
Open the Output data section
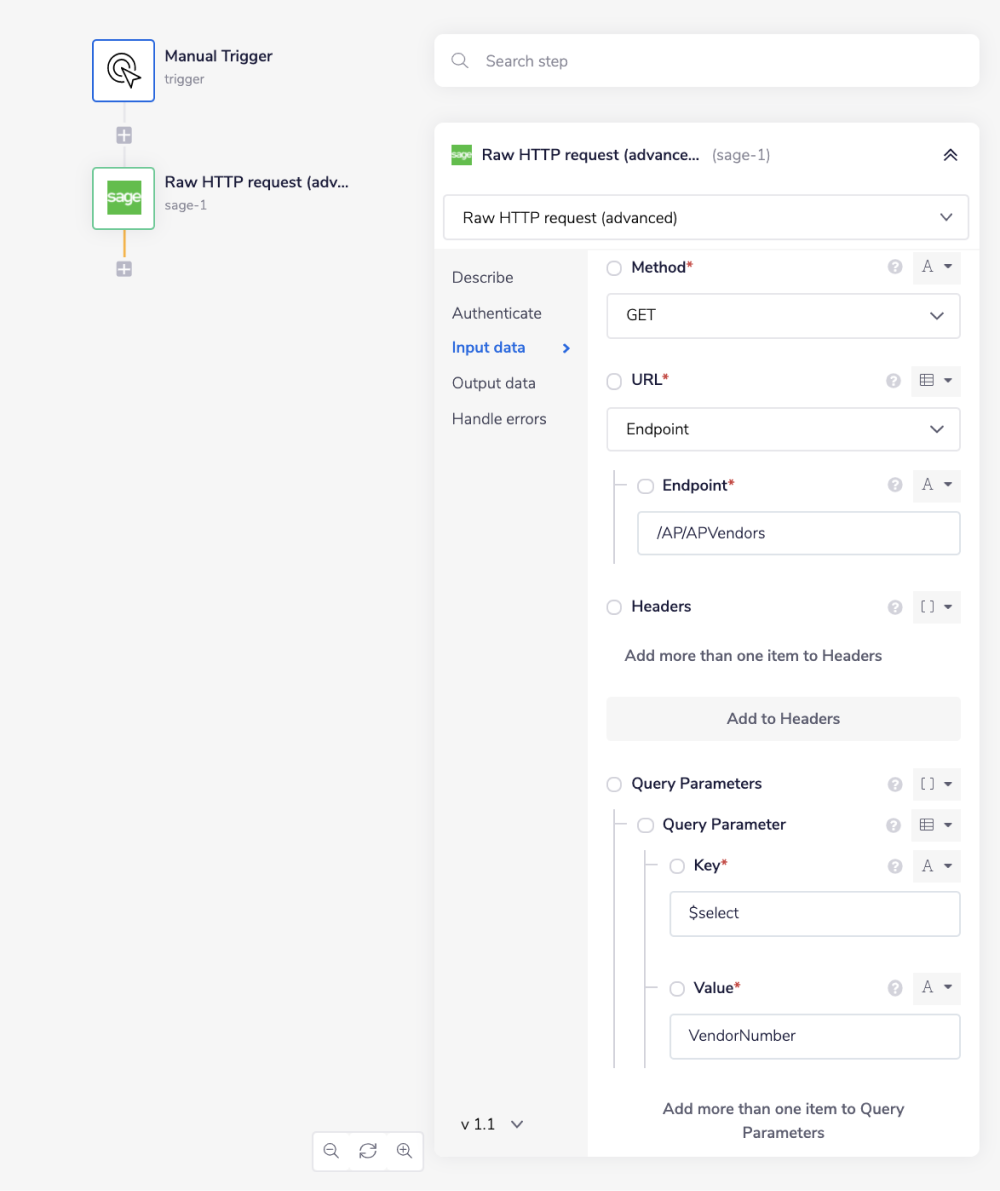(493, 383)
